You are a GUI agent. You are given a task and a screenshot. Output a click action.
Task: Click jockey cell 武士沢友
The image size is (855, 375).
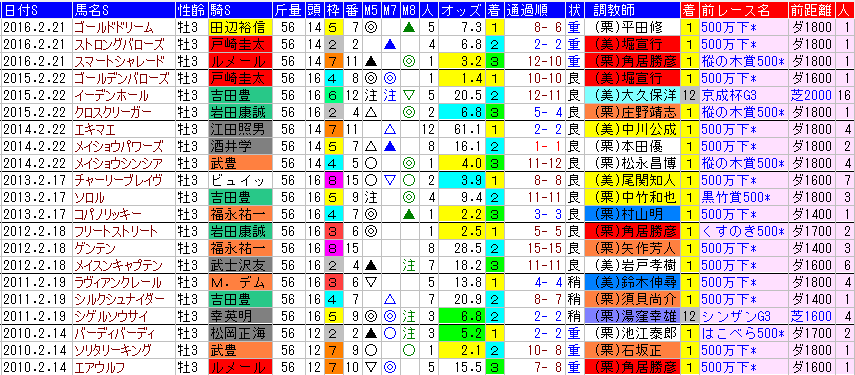(x=239, y=266)
